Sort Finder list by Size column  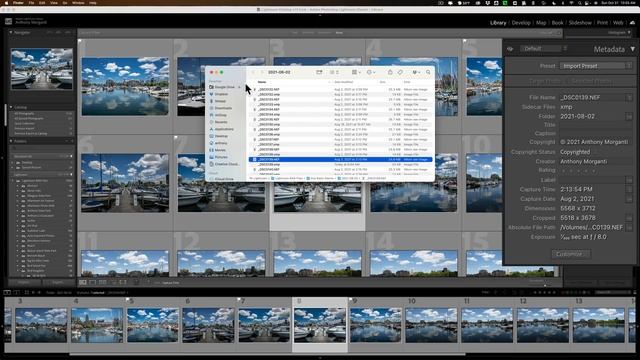382,82
